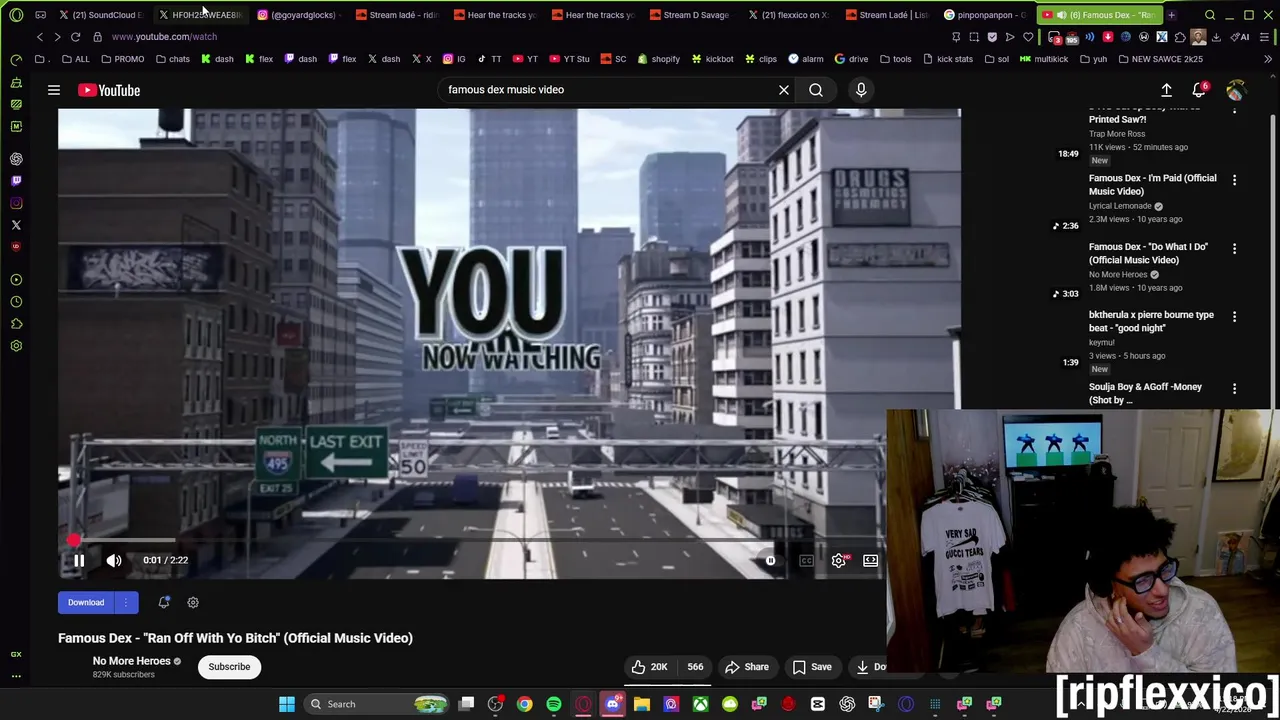Open more options for Soulja Boy video
The height and width of the screenshot is (720, 1280).
pyautogui.click(x=1234, y=388)
